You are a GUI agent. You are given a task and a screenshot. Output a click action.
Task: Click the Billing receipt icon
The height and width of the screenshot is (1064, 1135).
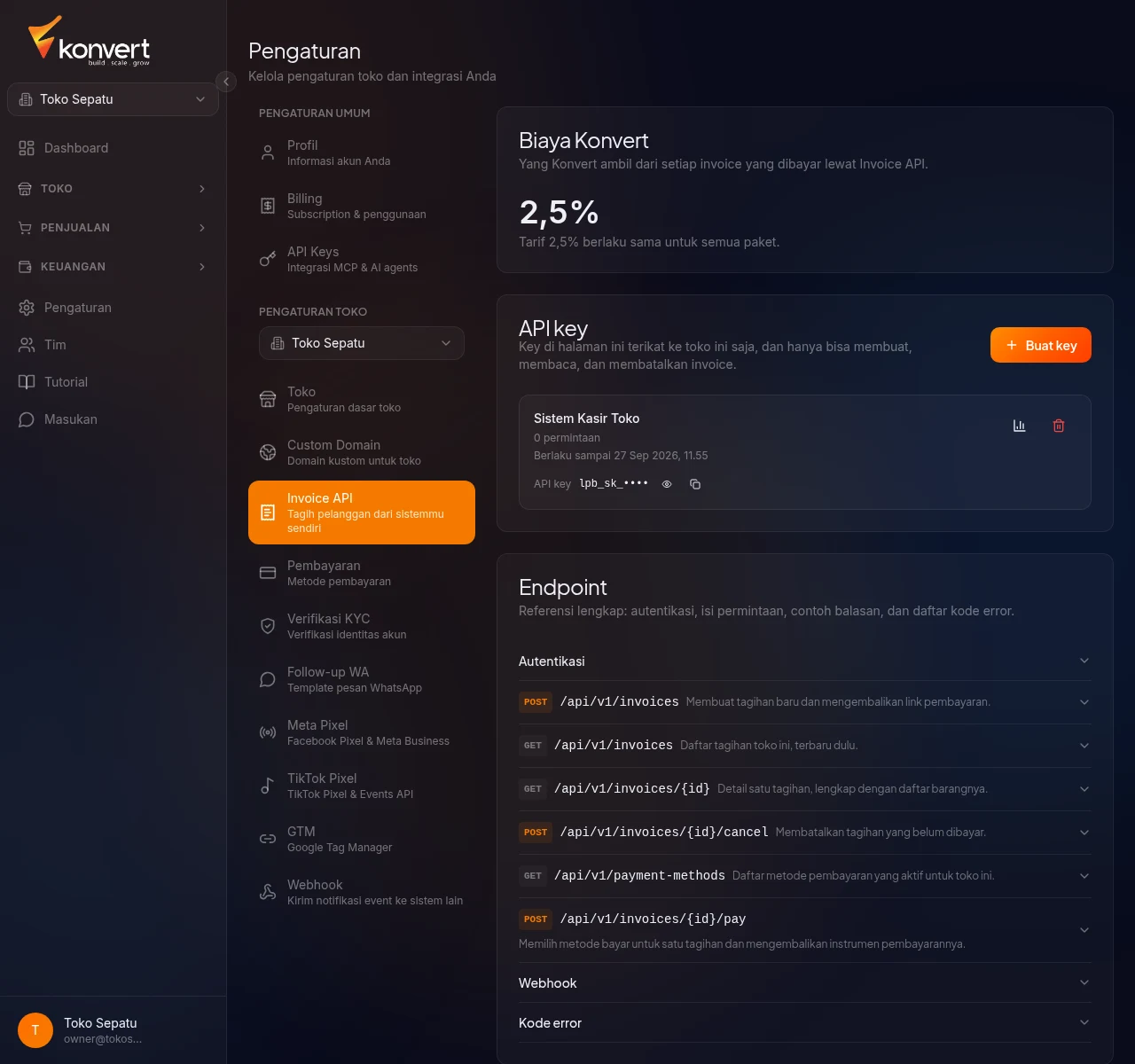coord(268,206)
